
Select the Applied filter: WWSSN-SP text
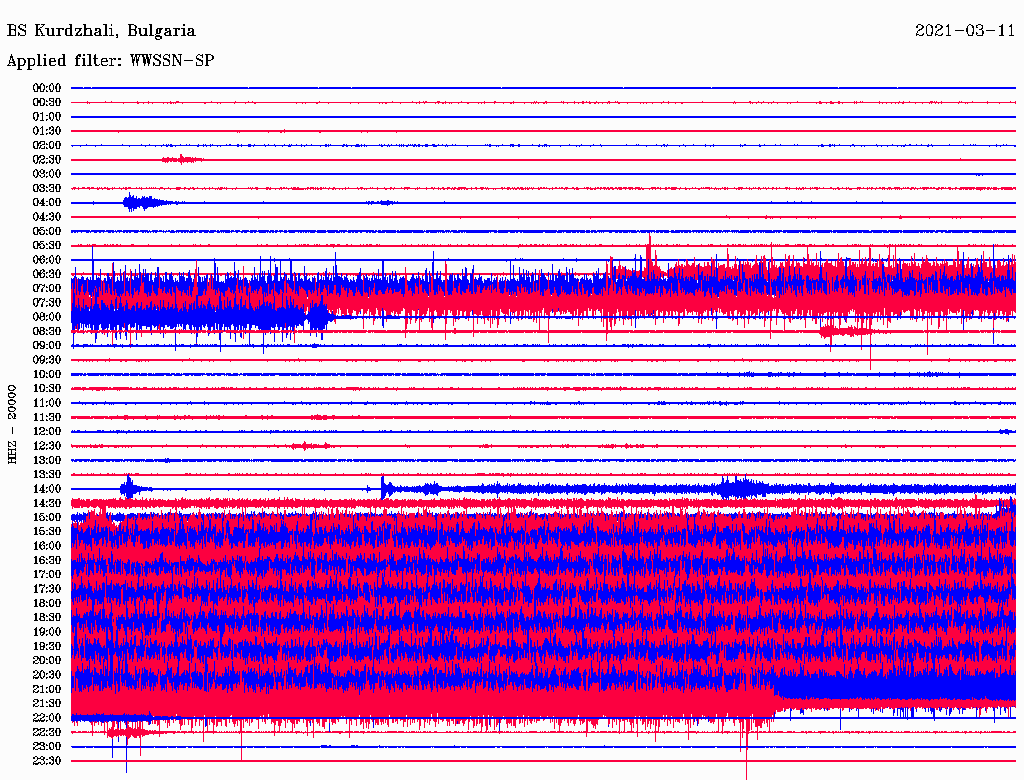click(110, 61)
